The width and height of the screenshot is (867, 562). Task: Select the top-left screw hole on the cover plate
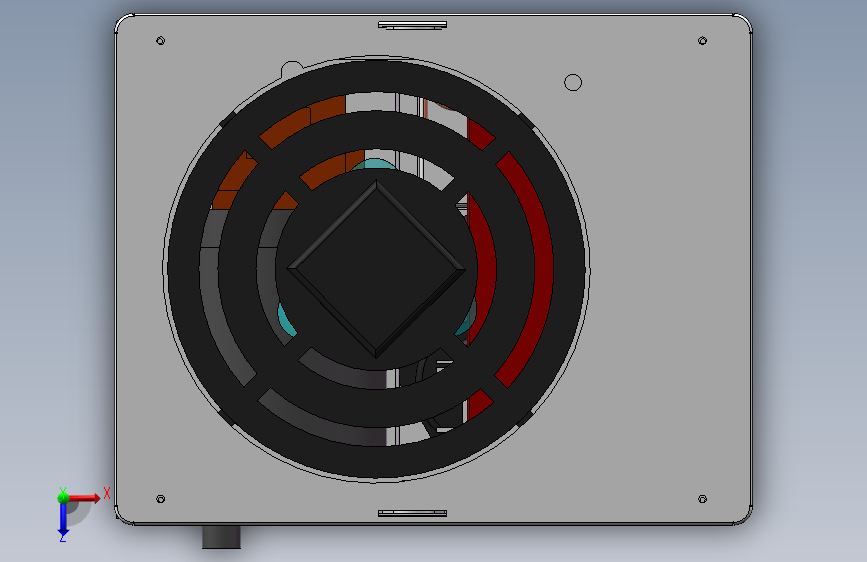click(x=160, y=40)
